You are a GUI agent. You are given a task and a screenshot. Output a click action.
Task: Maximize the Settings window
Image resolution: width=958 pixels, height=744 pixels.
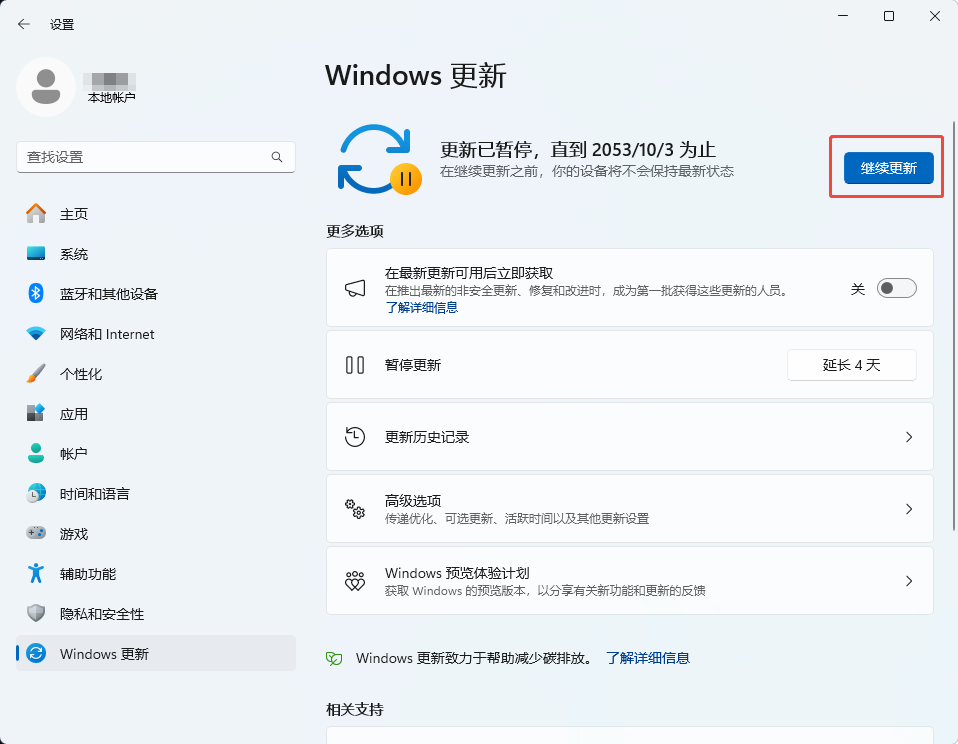point(889,16)
